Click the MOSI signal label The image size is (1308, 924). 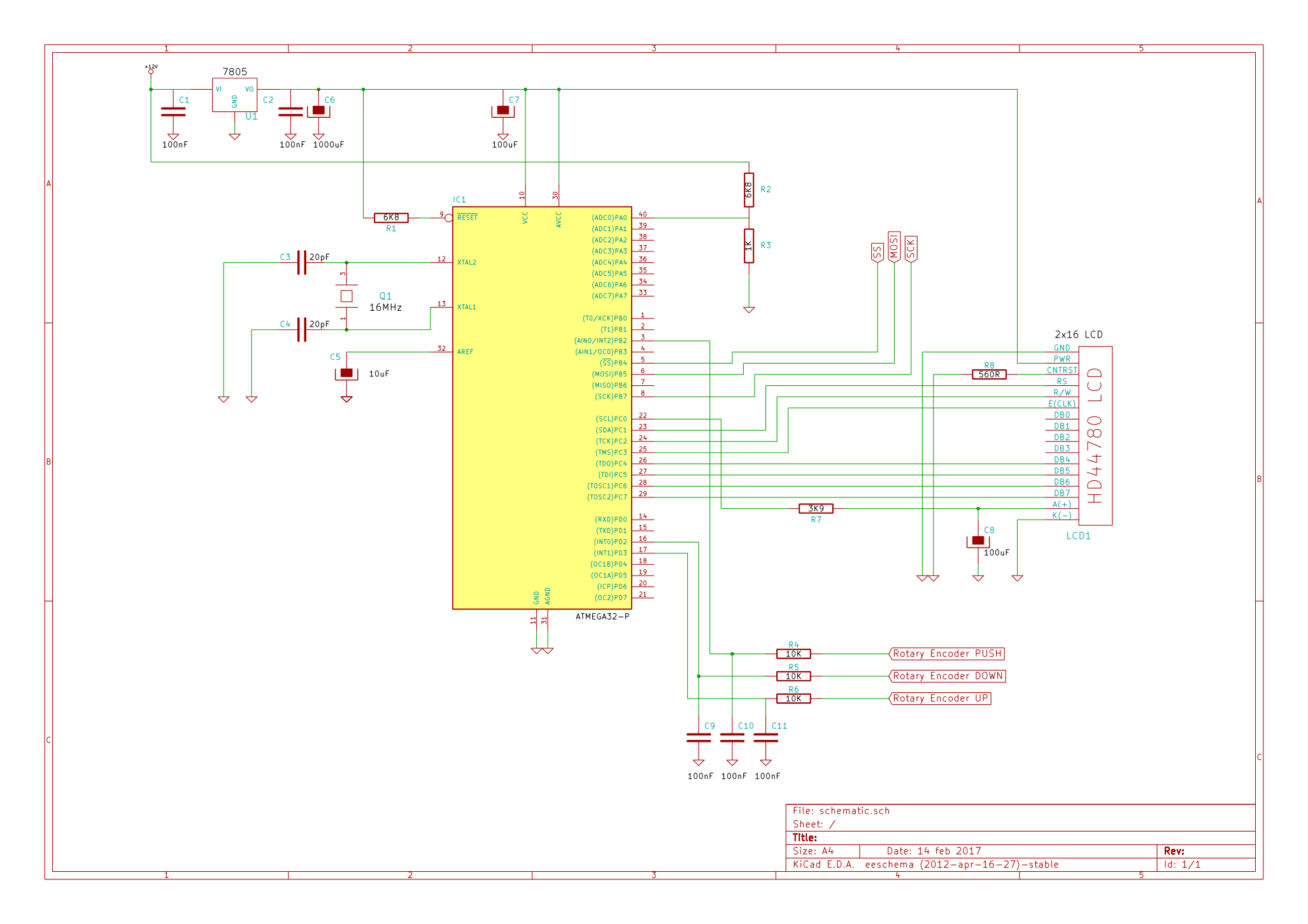click(894, 247)
